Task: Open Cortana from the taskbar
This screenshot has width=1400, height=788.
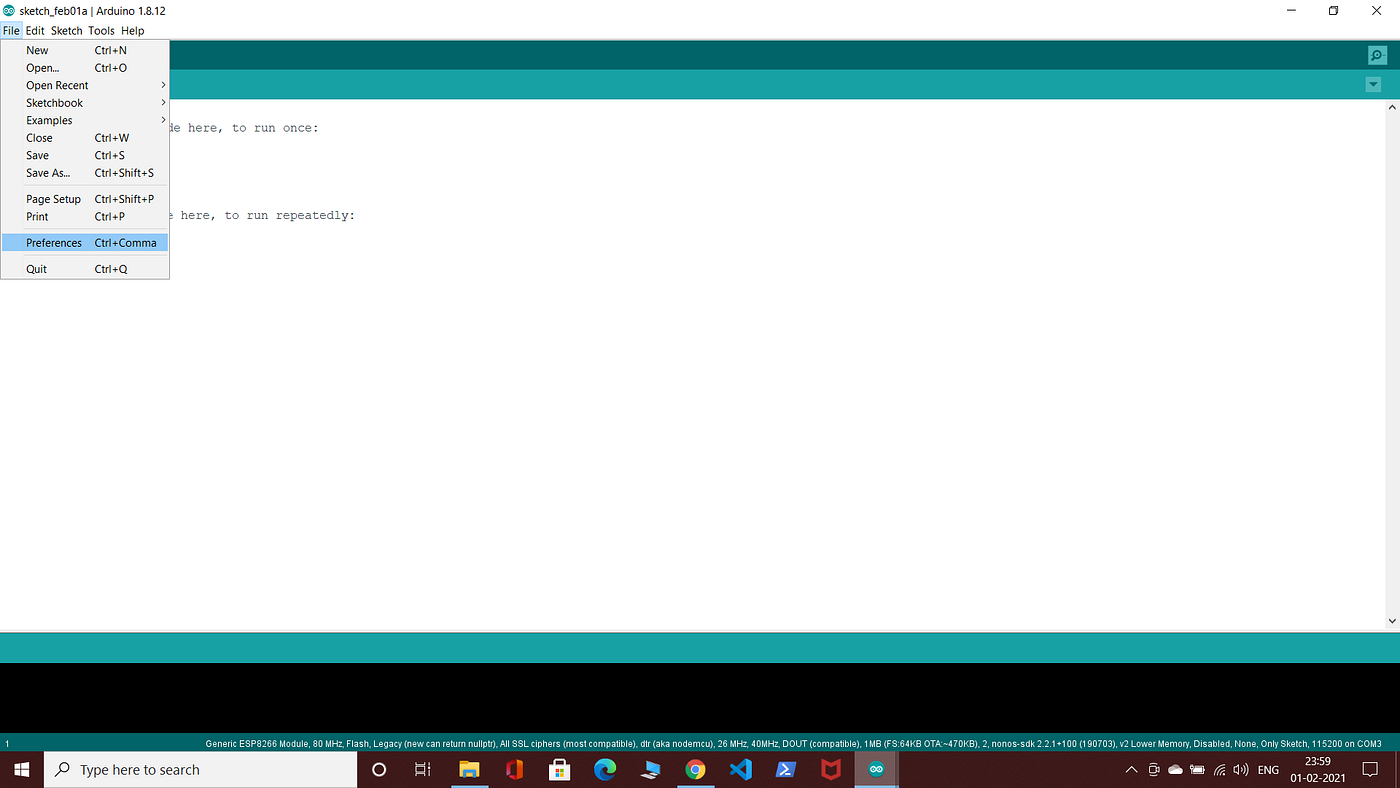Action: tap(379, 770)
